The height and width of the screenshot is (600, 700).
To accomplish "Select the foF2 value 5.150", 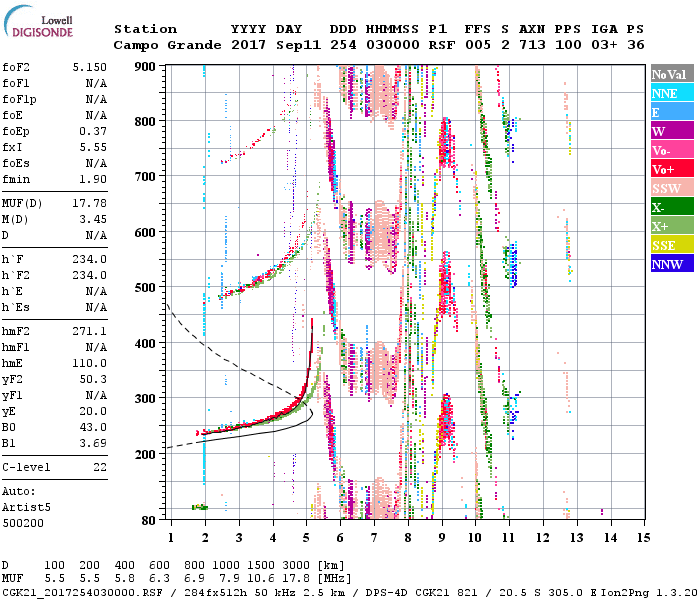I will coord(88,66).
